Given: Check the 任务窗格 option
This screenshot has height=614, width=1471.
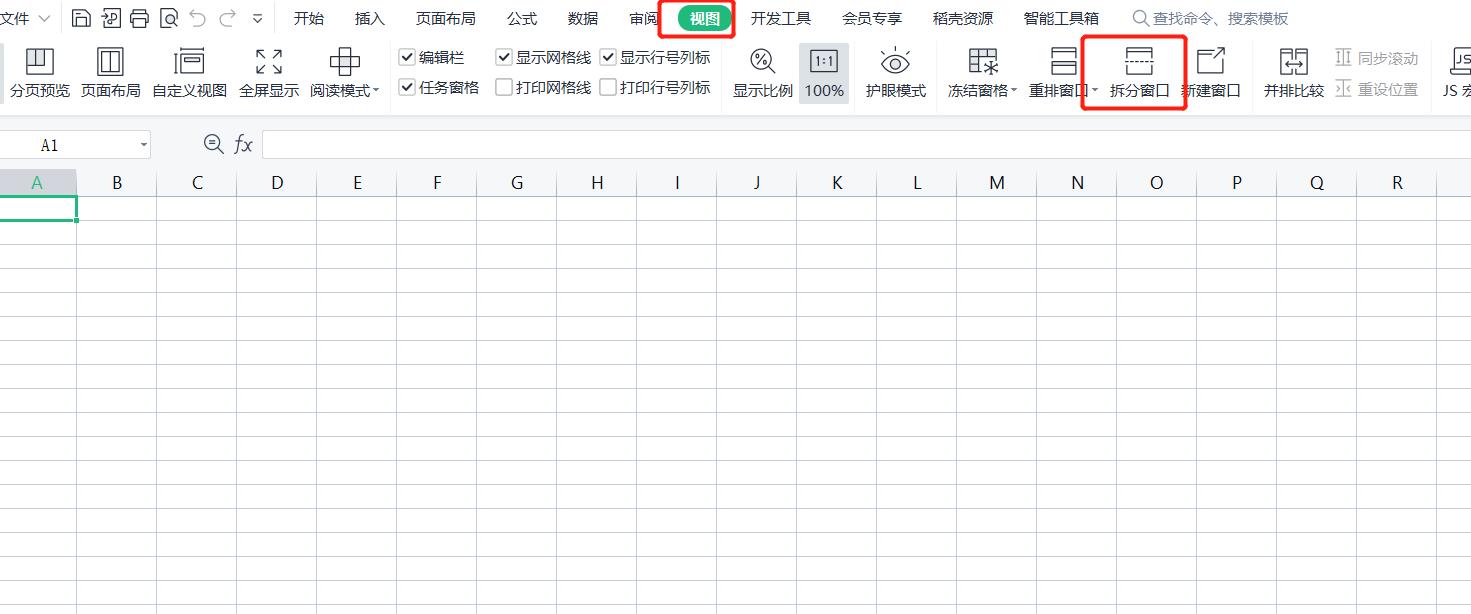Looking at the screenshot, I should (x=406, y=86).
